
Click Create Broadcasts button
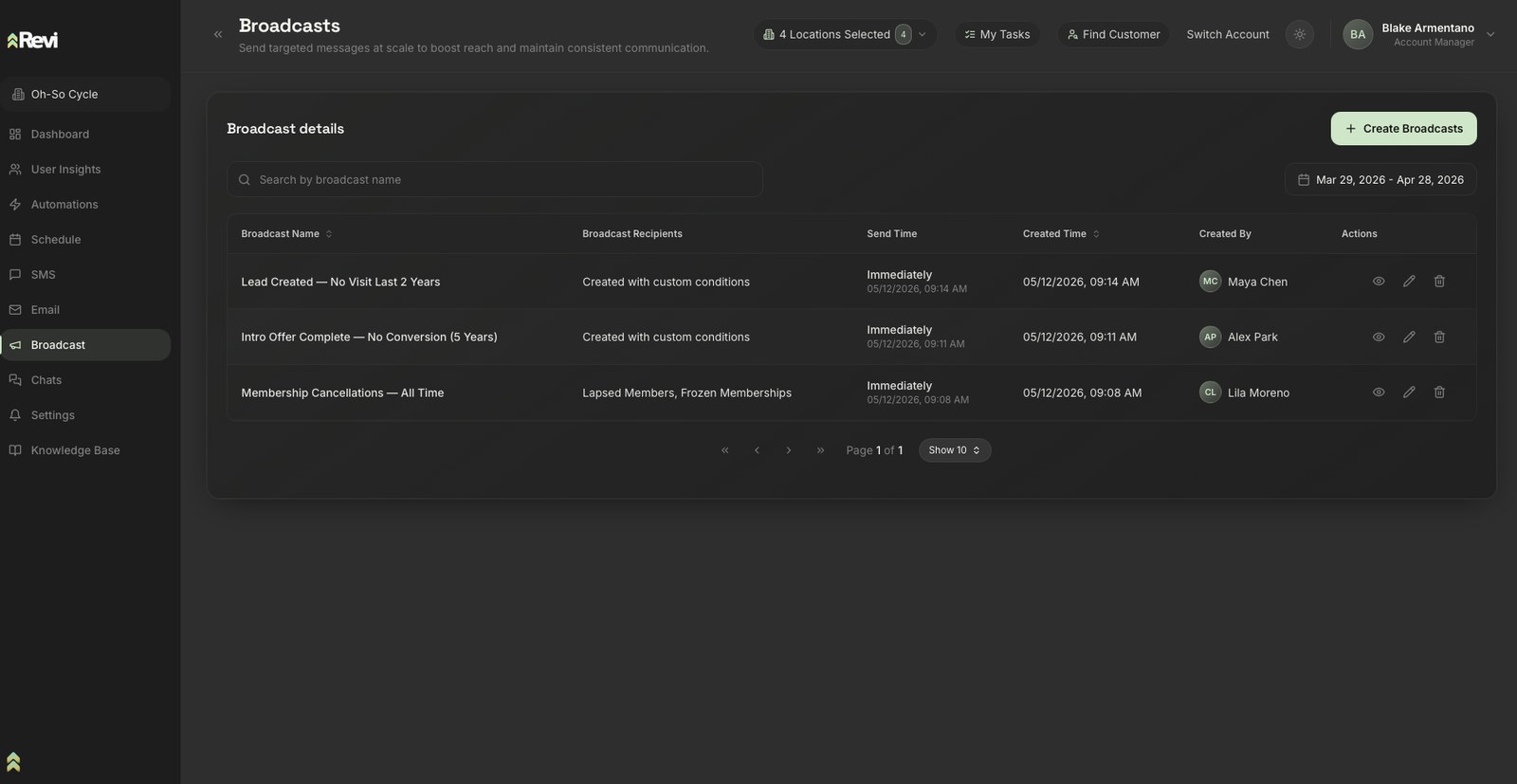pyautogui.click(x=1403, y=129)
